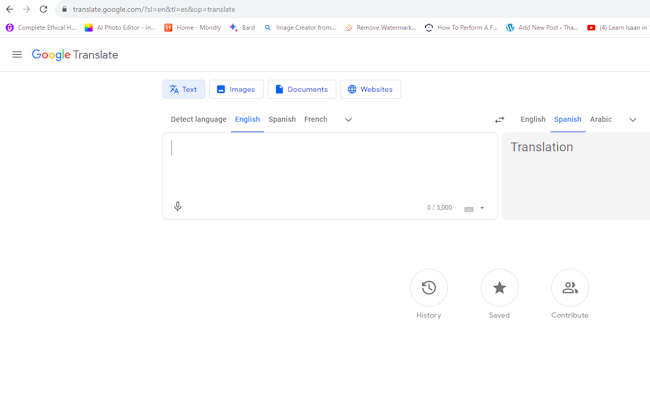Image resolution: width=650 pixels, height=419 pixels.
Task: Open Remove Watermark bookmark
Action: click(381, 28)
